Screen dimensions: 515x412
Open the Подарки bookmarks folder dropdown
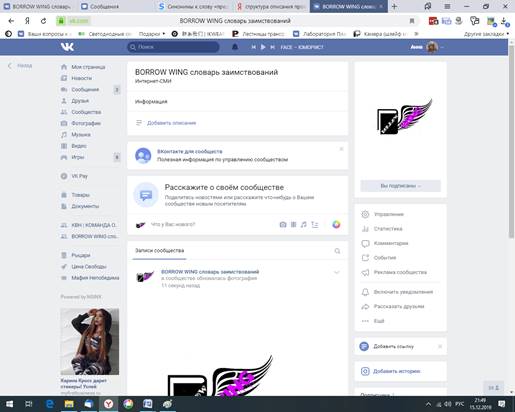(x=152, y=34)
